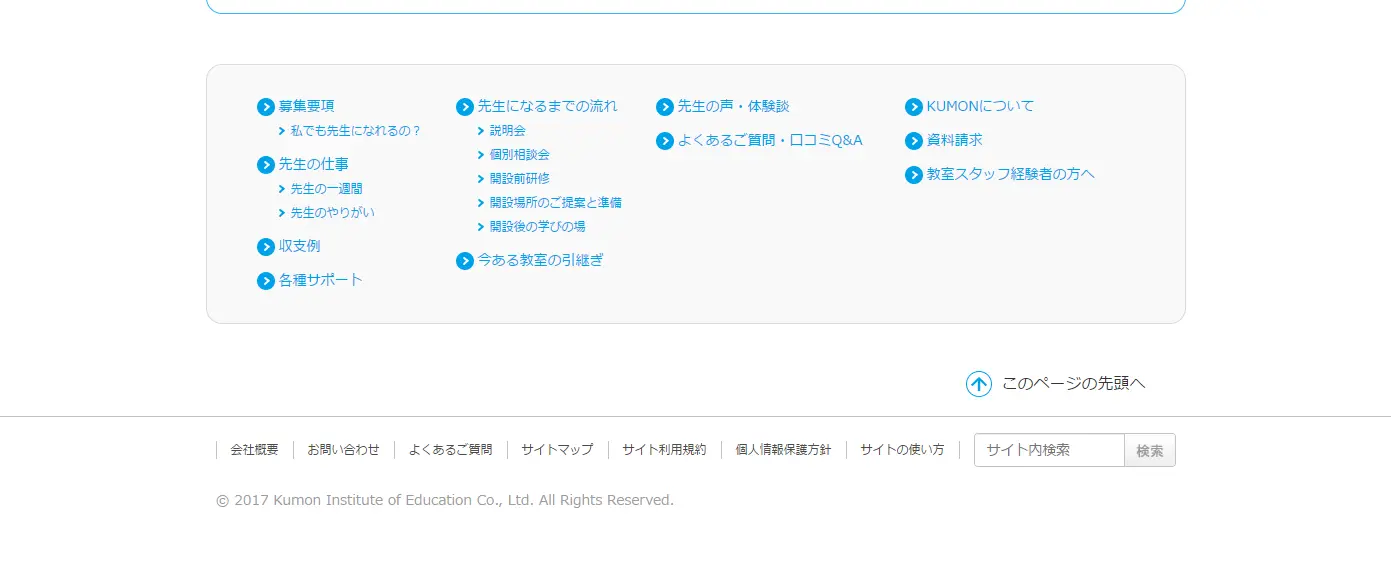Go to 先生の仕事 page
This screenshot has width=1391, height=573.
314,164
